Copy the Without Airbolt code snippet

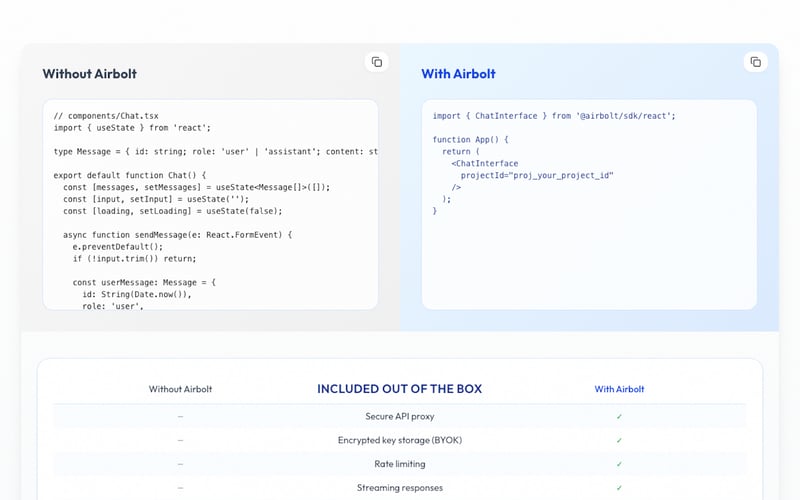click(377, 62)
